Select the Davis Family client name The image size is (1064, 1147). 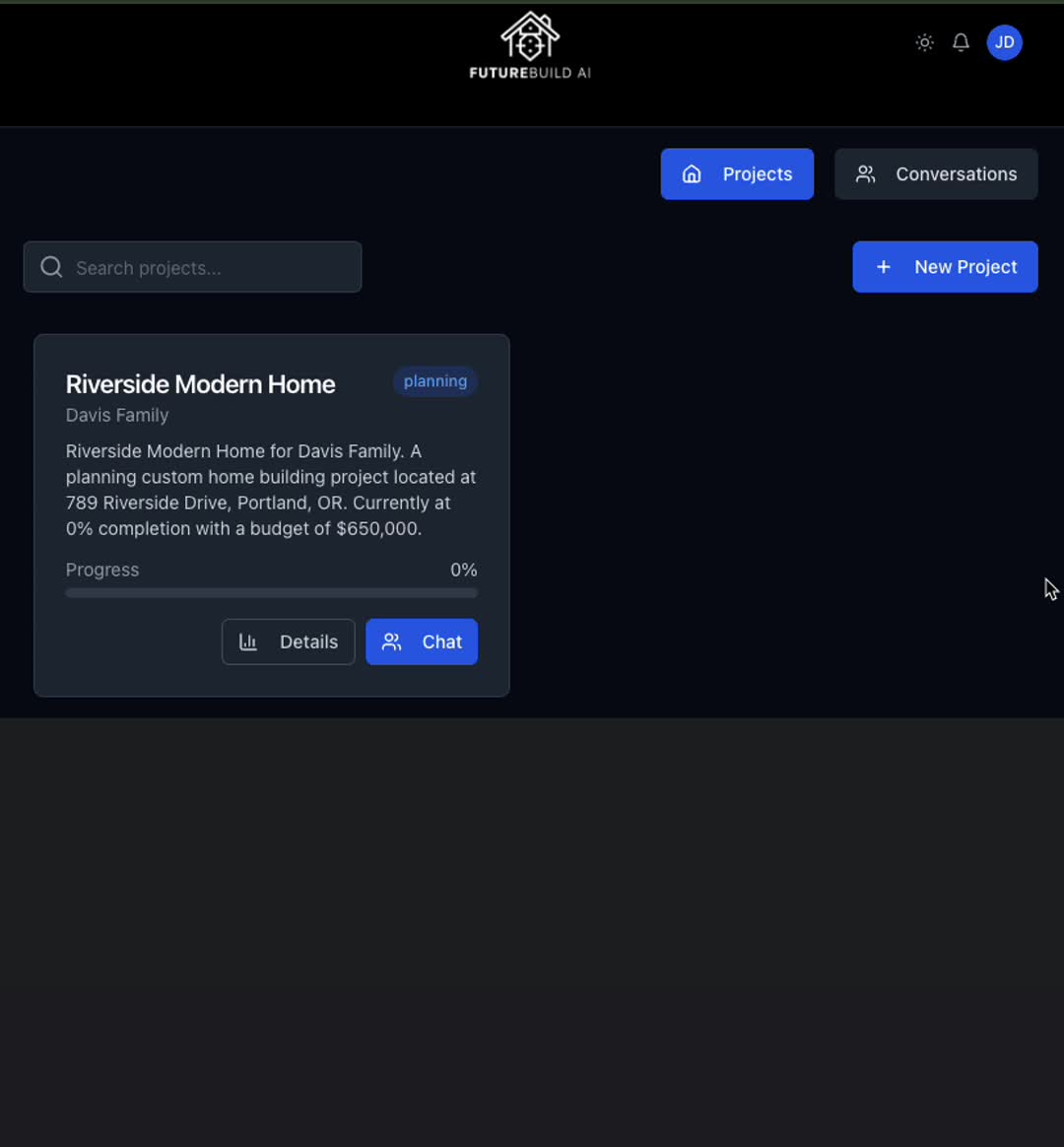117,416
